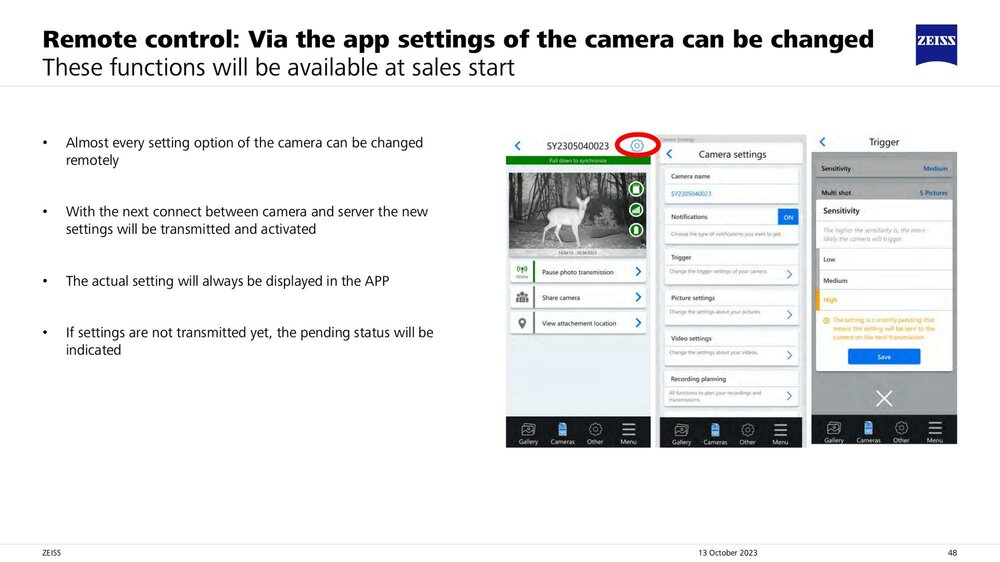Select the Low sensitivity option
Viewport: 1000px width, 562px height.
tap(830, 259)
